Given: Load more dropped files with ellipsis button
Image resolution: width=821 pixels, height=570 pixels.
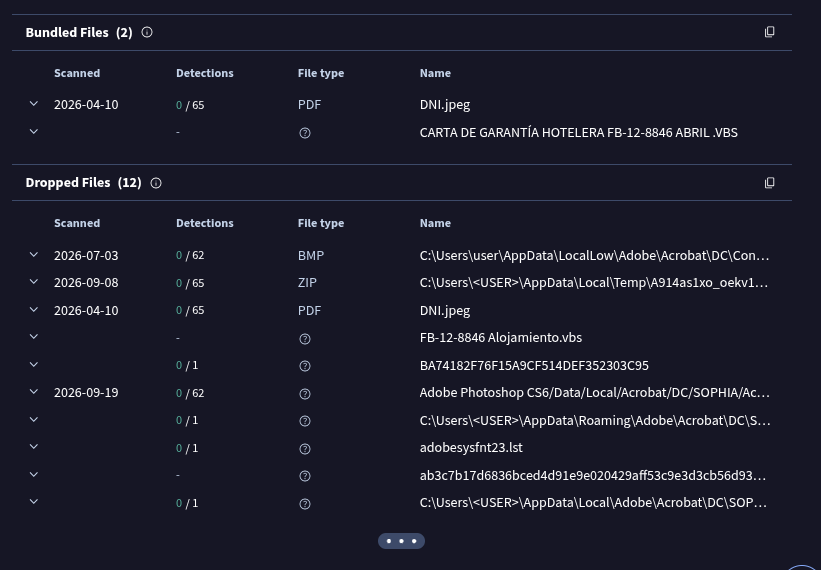Looking at the screenshot, I should click(x=401, y=541).
